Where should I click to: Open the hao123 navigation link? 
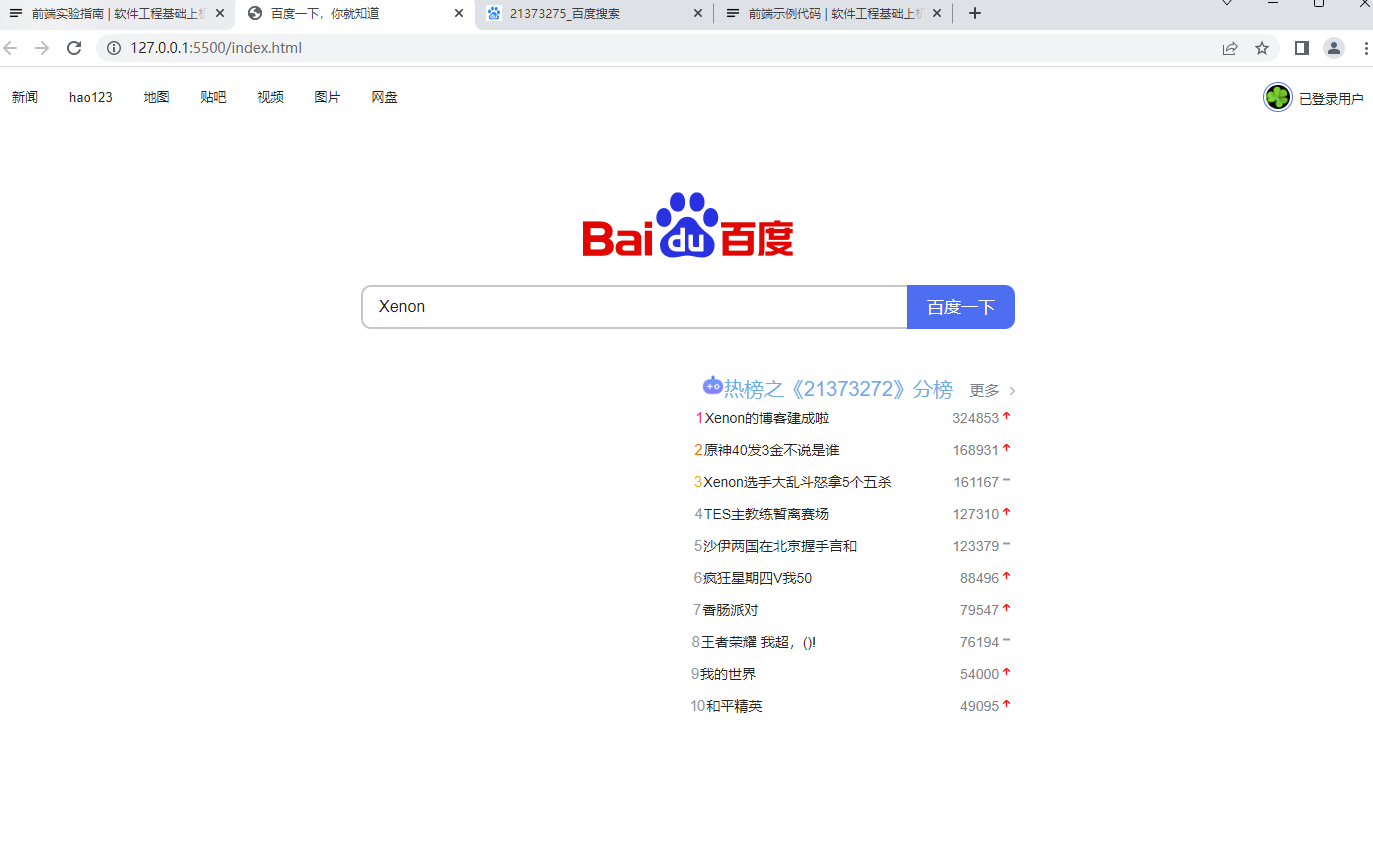(91, 97)
